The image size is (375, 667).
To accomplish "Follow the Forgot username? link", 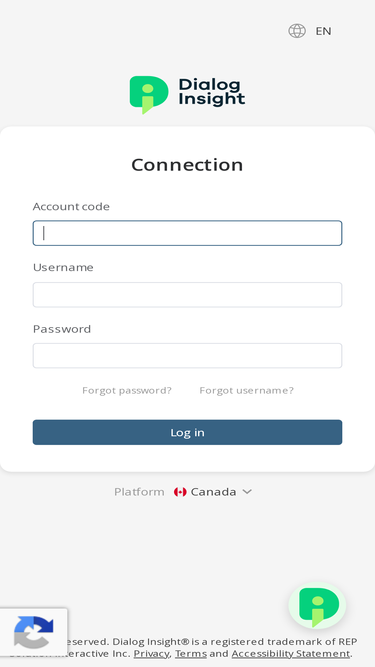I will pos(247,391).
